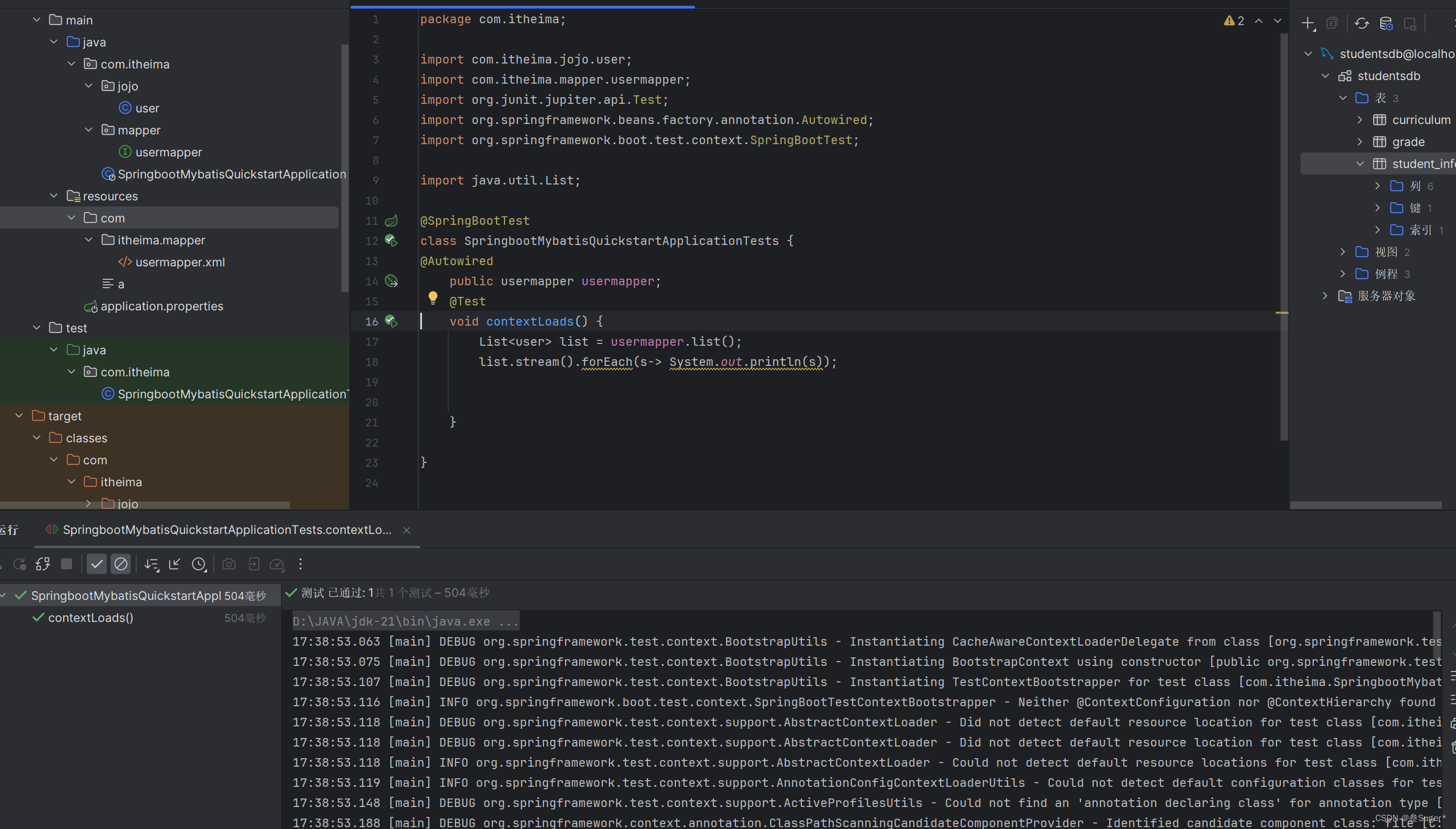The width and height of the screenshot is (1456, 829).
Task: Add new data source plus icon
Action: [1308, 23]
